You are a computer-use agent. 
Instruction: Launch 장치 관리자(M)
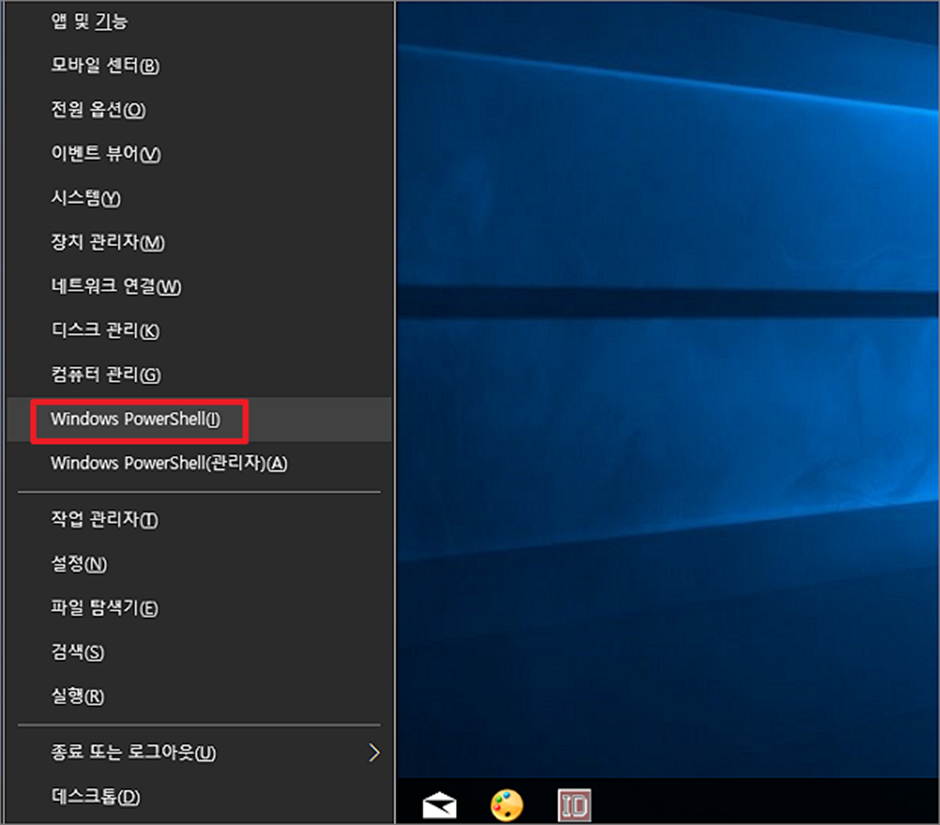tap(198, 243)
